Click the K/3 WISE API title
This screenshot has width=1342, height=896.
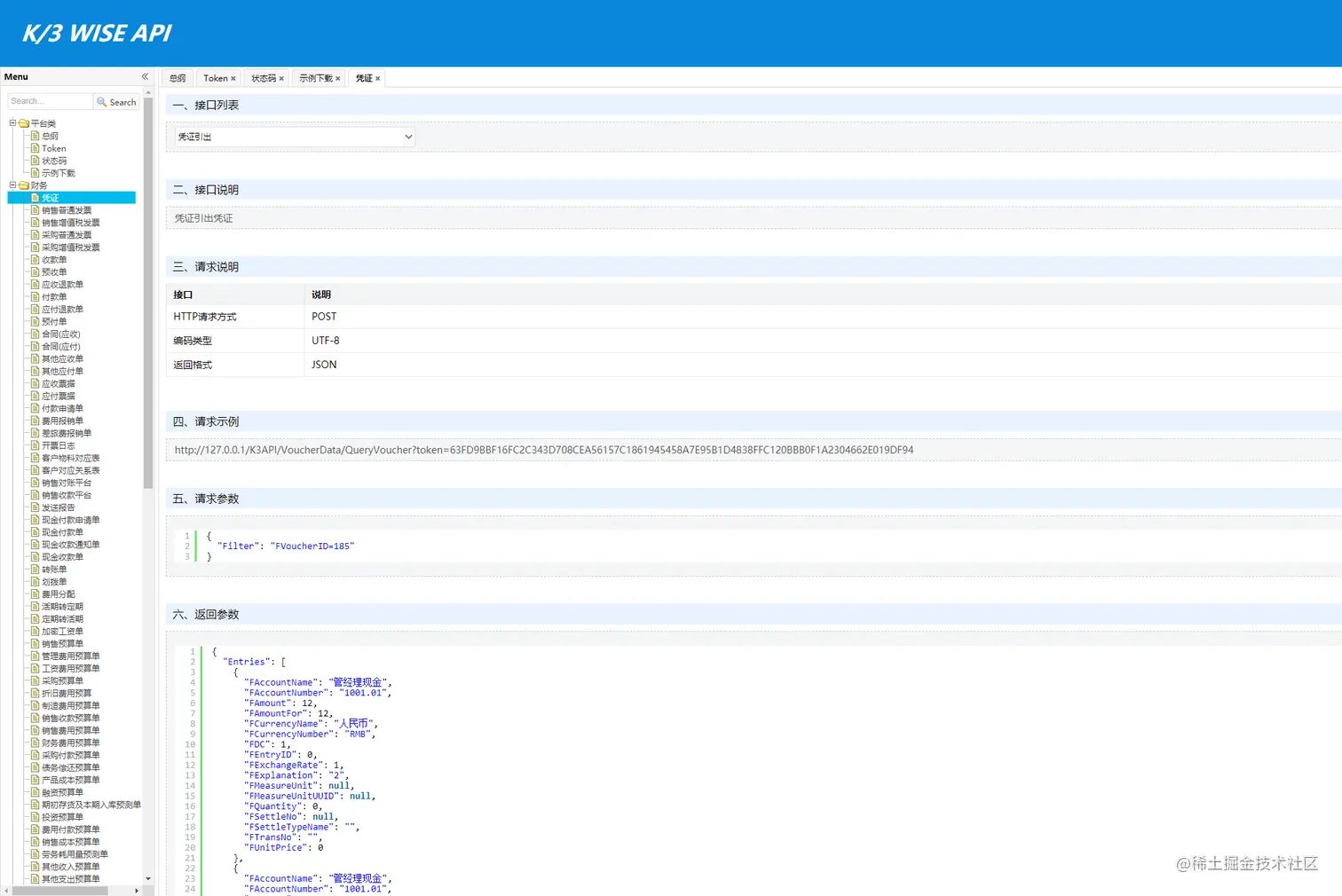(97, 34)
